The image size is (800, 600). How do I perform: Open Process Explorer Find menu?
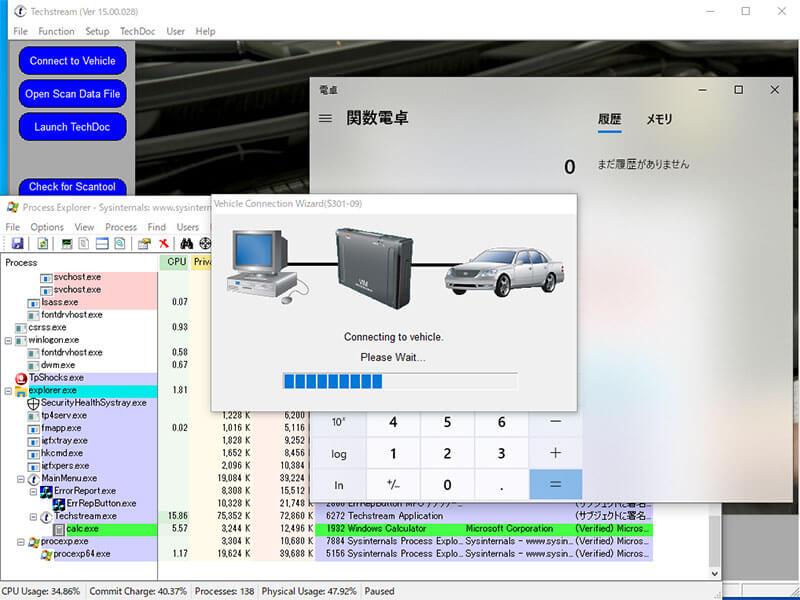click(157, 227)
